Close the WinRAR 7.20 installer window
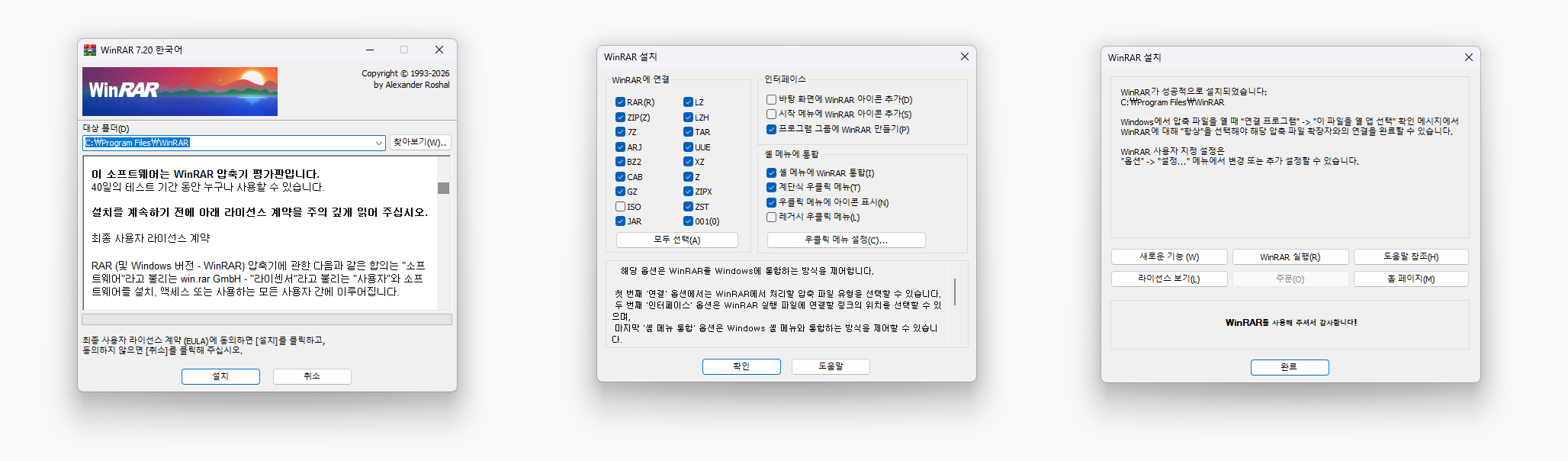The width and height of the screenshot is (1568, 461). [439, 50]
